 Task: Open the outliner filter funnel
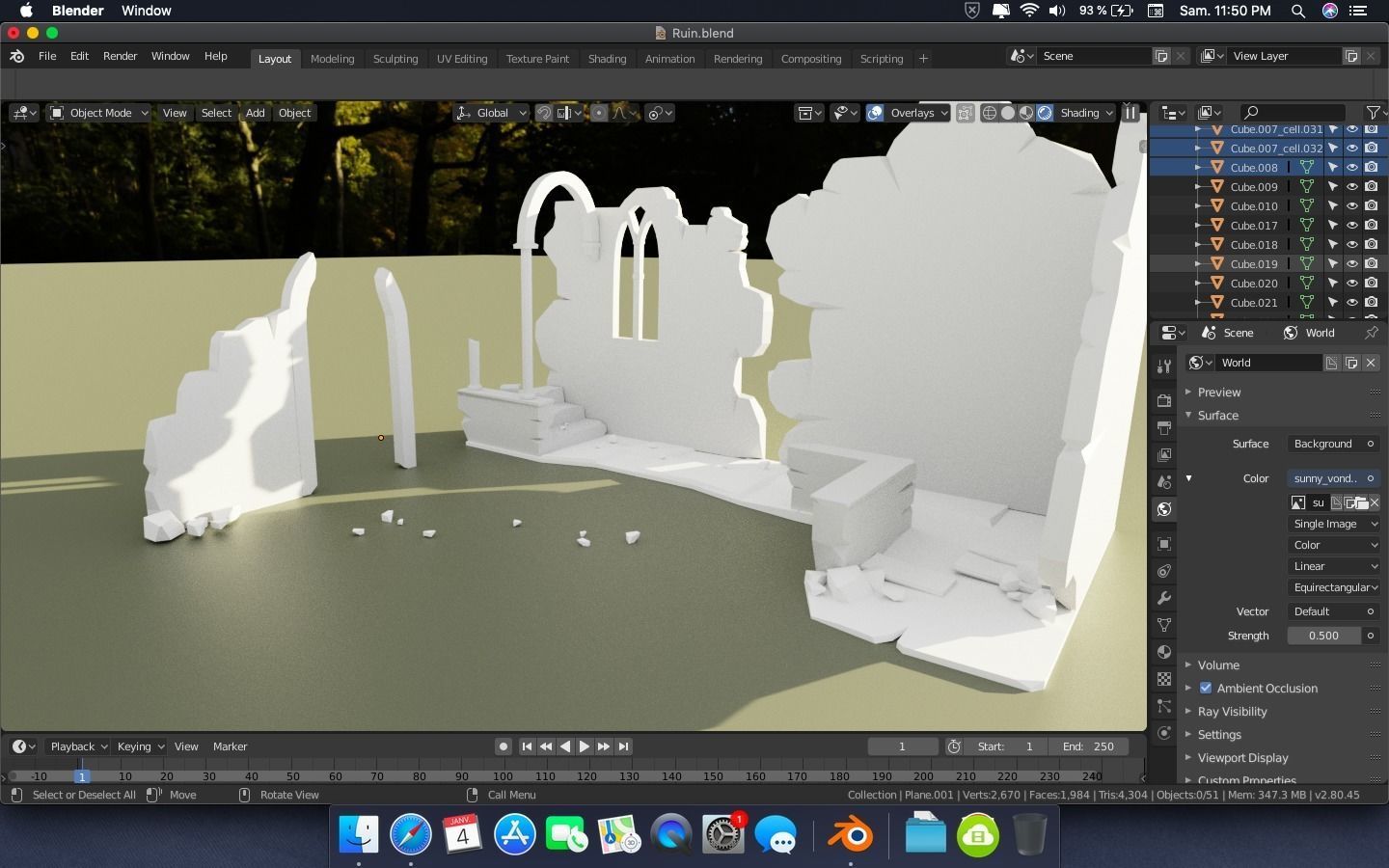click(1373, 113)
